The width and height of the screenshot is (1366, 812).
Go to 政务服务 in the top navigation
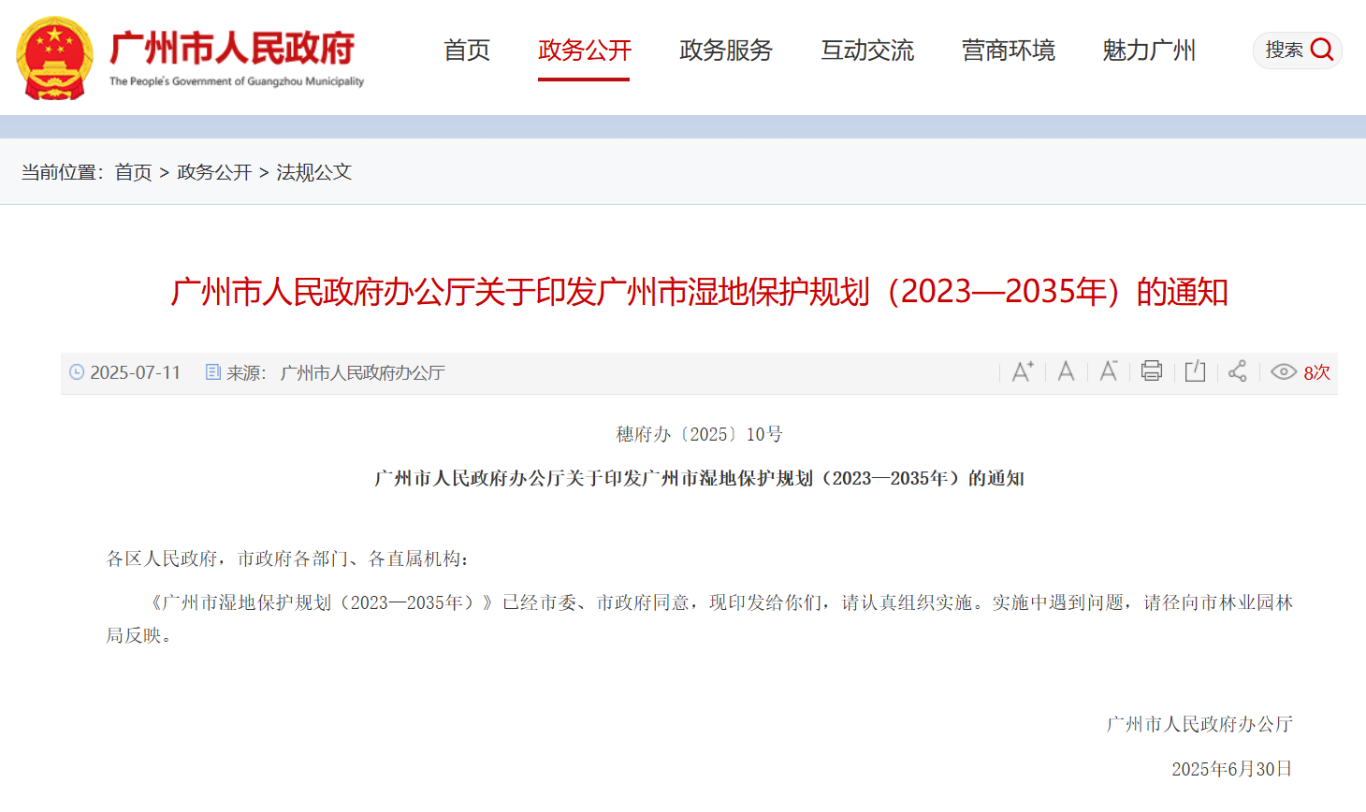[x=726, y=50]
